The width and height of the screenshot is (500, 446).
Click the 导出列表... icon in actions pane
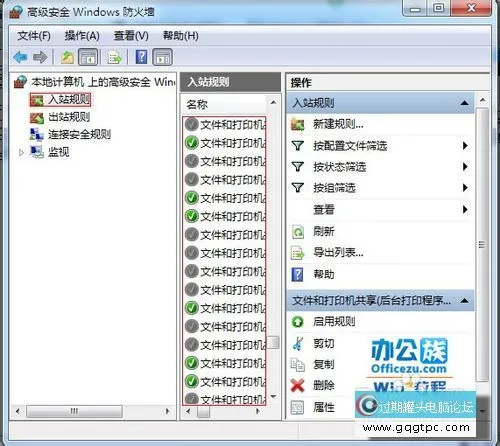tap(298, 253)
